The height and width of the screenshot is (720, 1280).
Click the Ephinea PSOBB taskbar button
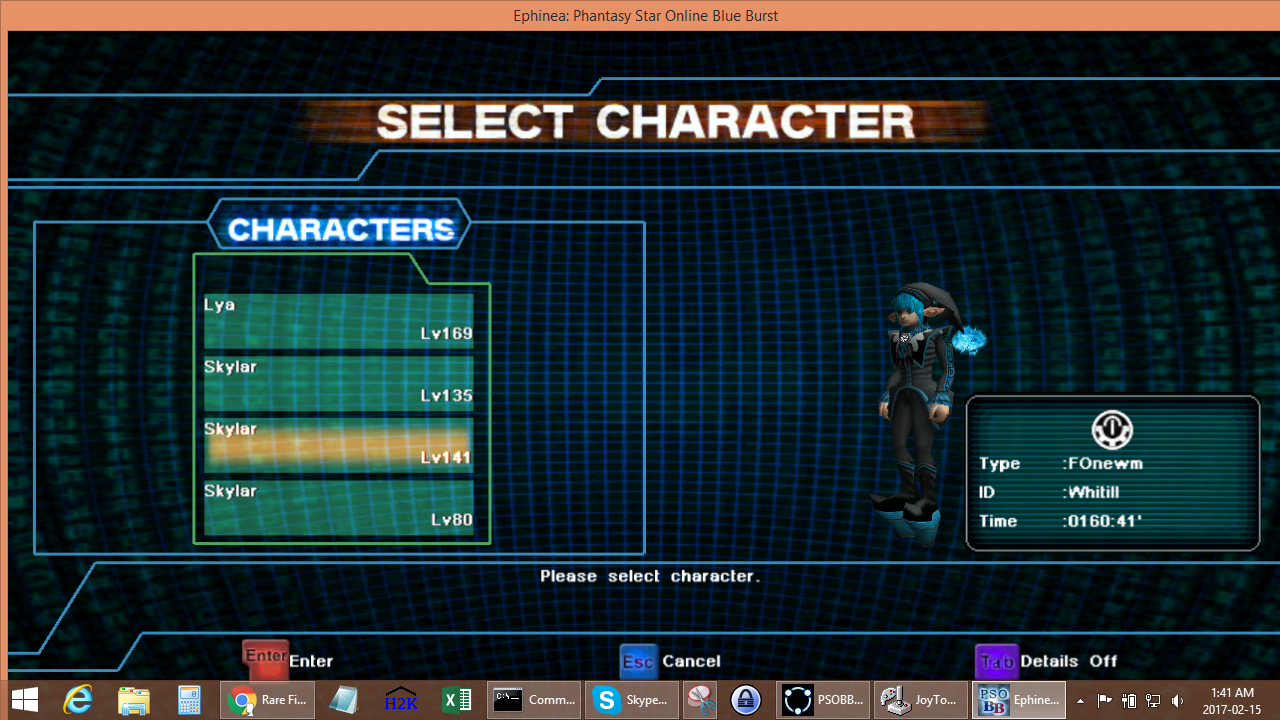coord(1018,700)
